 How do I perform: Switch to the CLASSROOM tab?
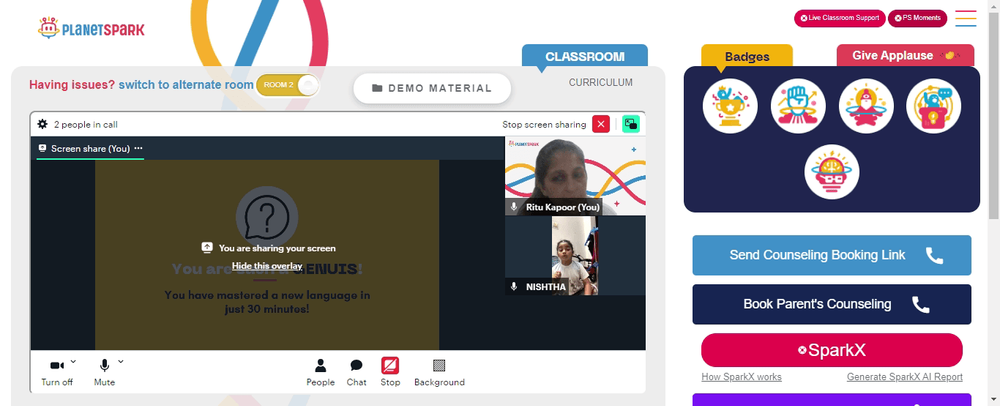pyautogui.click(x=585, y=56)
